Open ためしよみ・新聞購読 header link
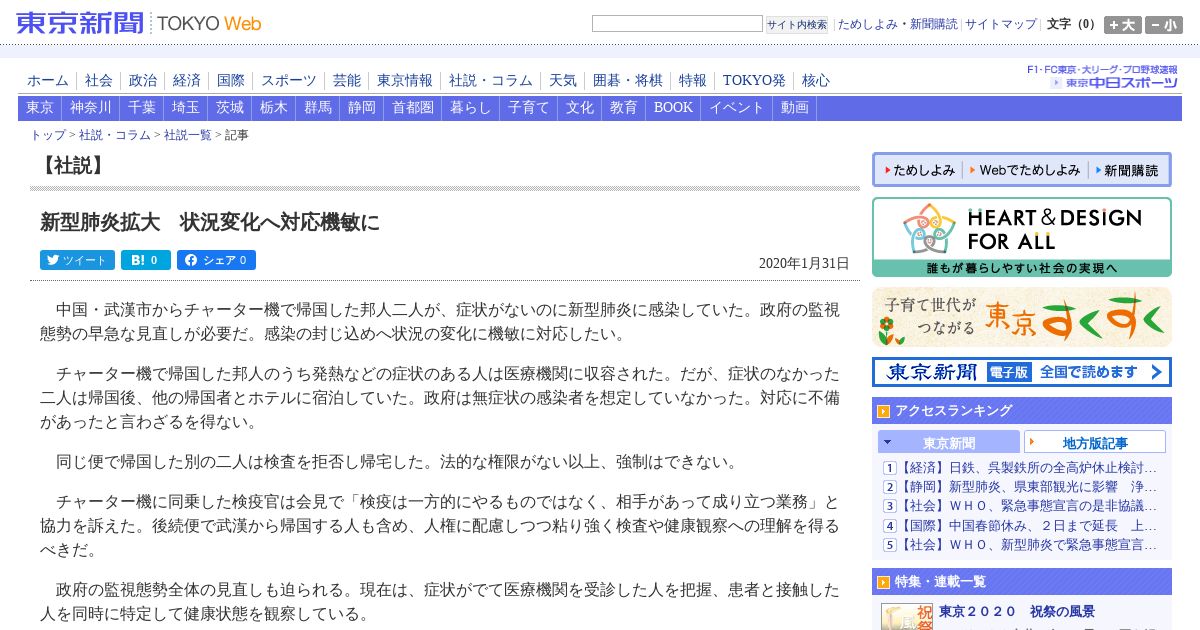Image resolution: width=1200 pixels, height=630 pixels. (x=897, y=24)
